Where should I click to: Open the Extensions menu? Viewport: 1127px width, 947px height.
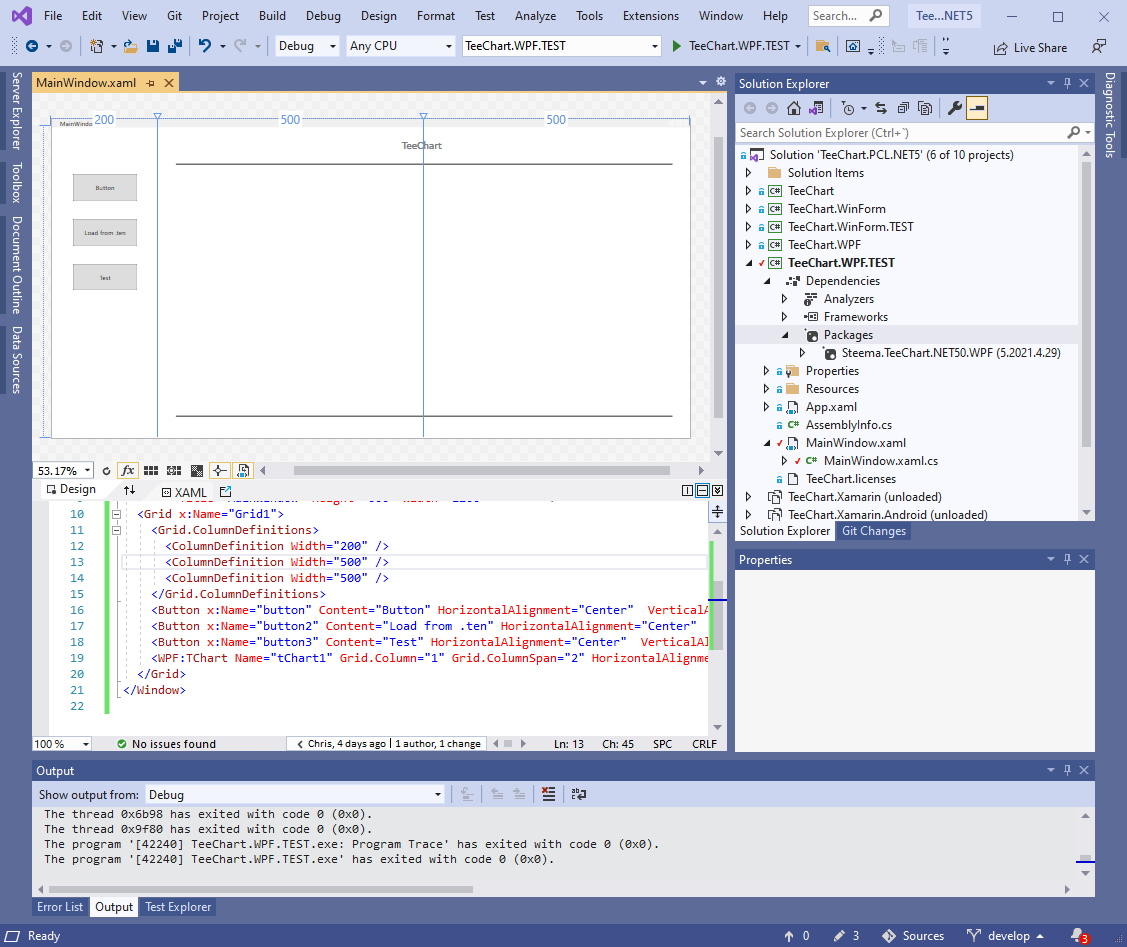point(650,16)
